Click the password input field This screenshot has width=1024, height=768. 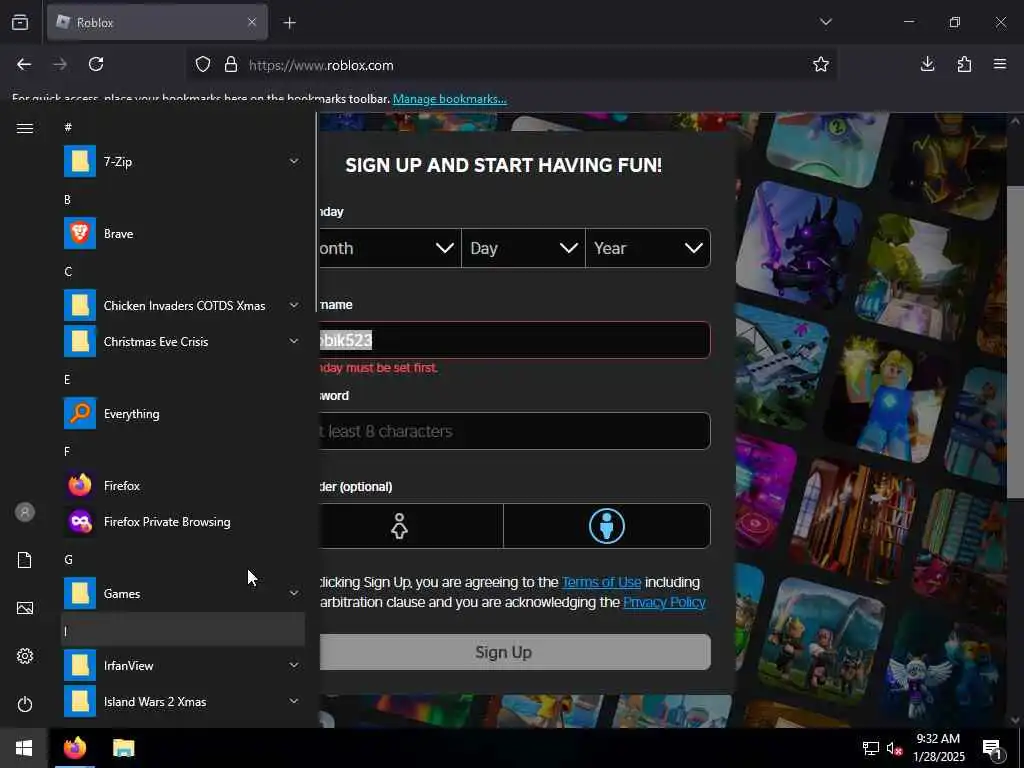pos(515,431)
